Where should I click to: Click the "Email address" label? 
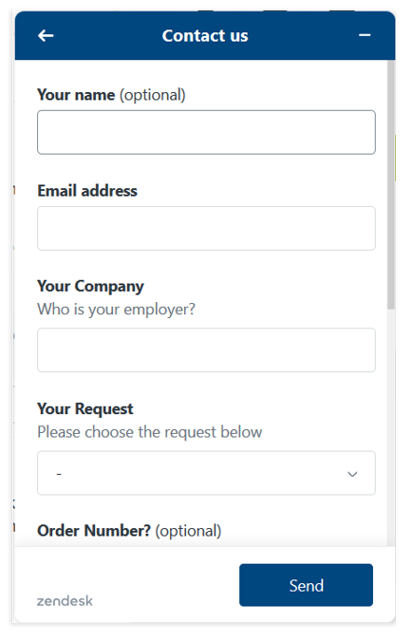tap(87, 191)
